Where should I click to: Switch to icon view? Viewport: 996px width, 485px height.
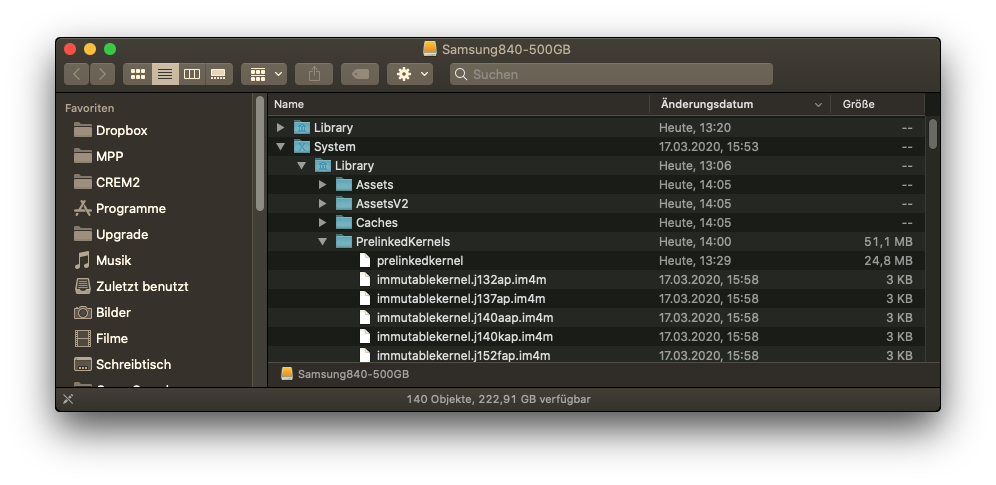(138, 74)
